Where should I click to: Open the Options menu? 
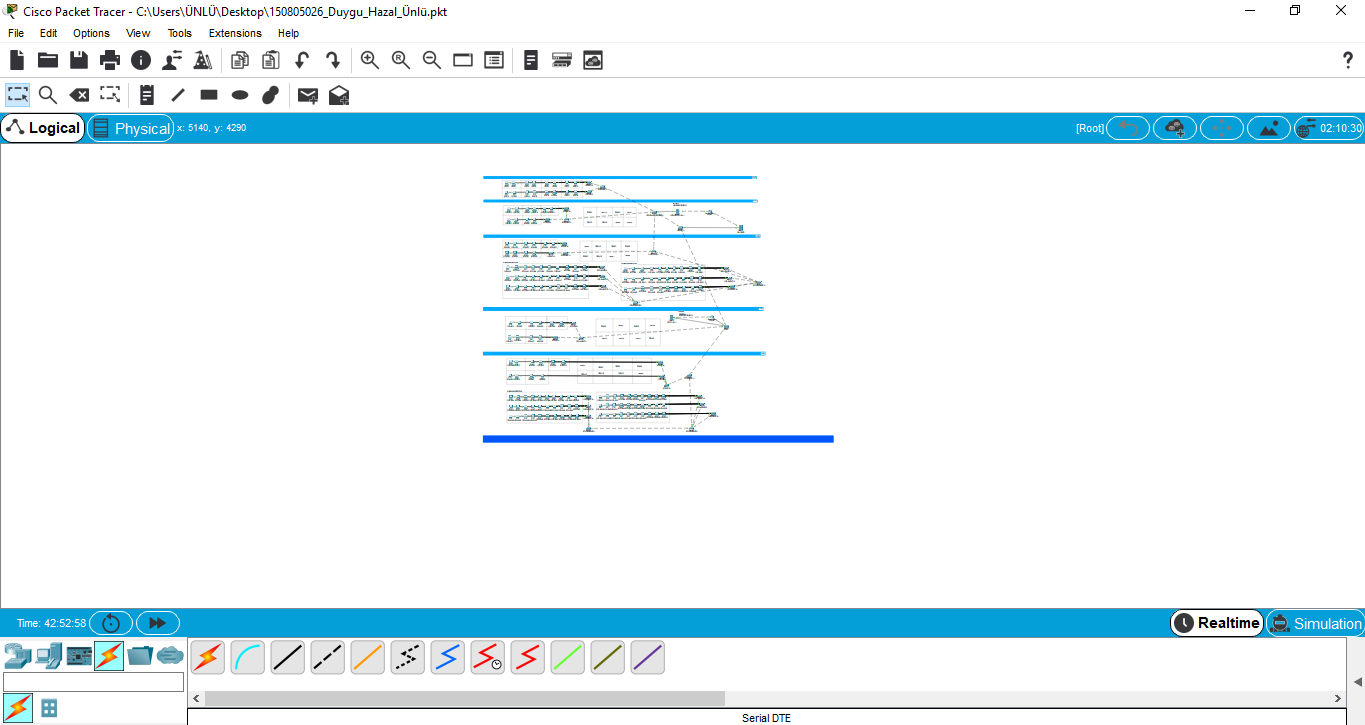91,33
